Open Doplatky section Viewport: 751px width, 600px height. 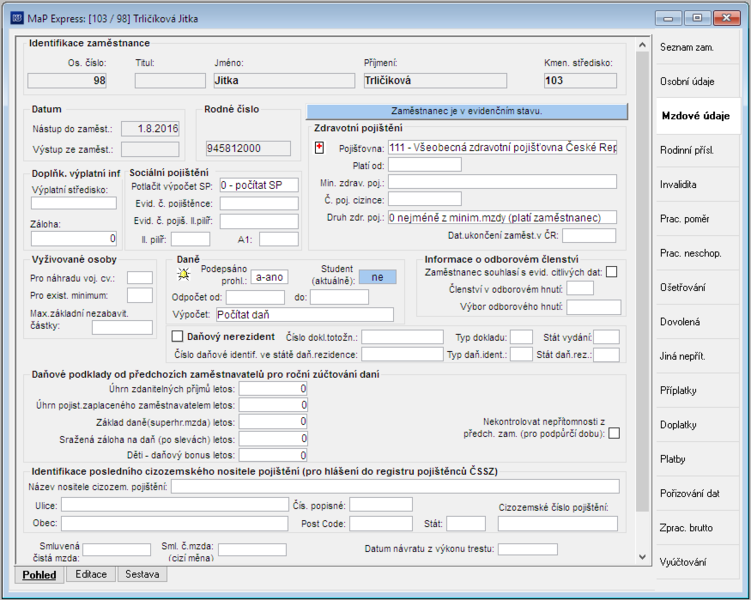tap(697, 425)
